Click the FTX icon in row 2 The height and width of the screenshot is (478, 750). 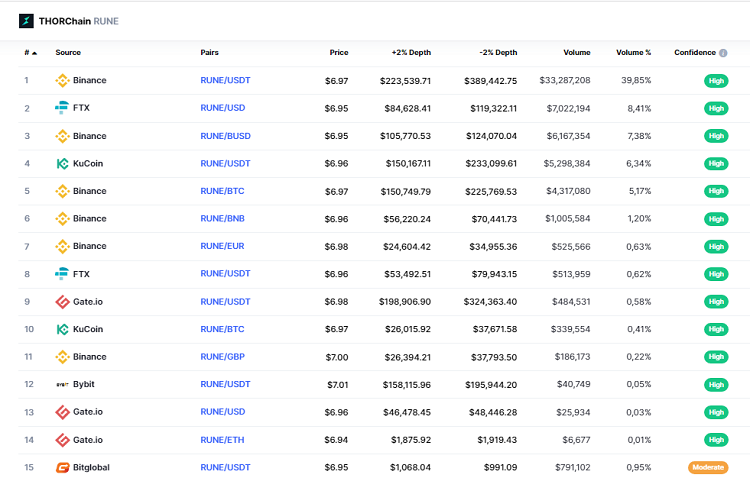pyautogui.click(x=62, y=108)
